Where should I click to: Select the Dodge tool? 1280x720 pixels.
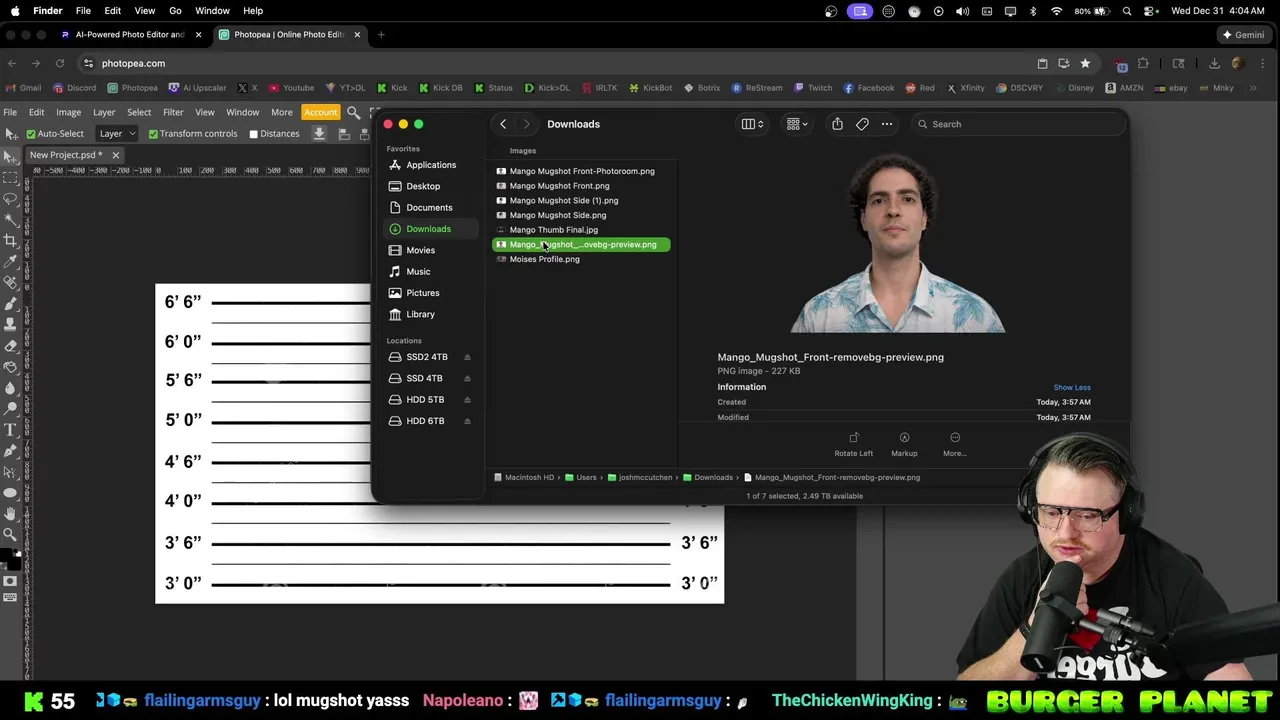click(11, 409)
